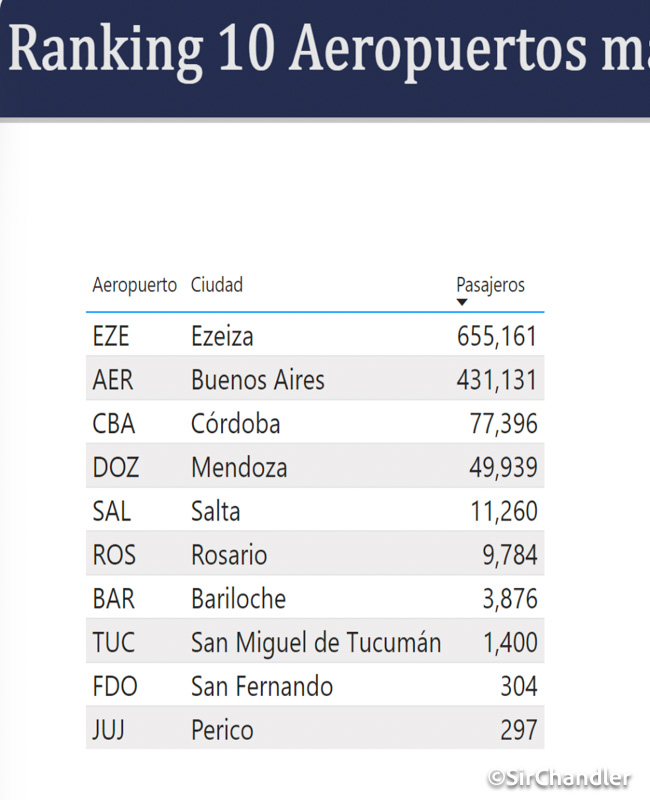Screen dimensions: 650x800
Task: Click the 431,131 passengers value
Action: [497, 380]
